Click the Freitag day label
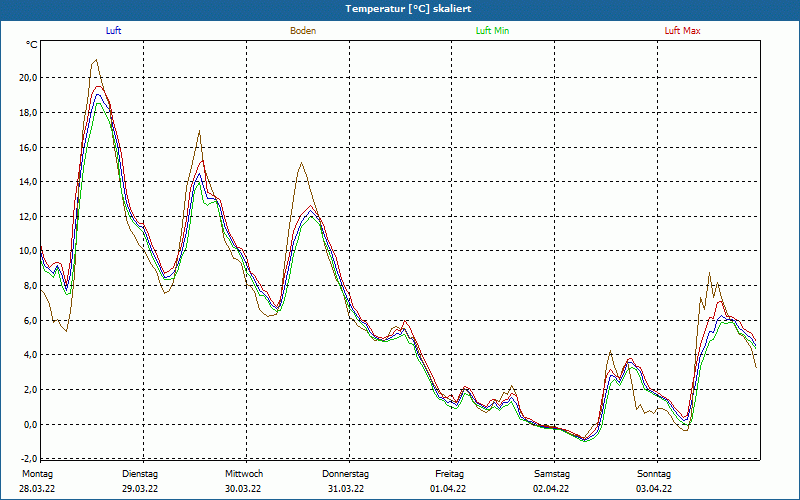Image resolution: width=800 pixels, height=500 pixels. [449, 474]
